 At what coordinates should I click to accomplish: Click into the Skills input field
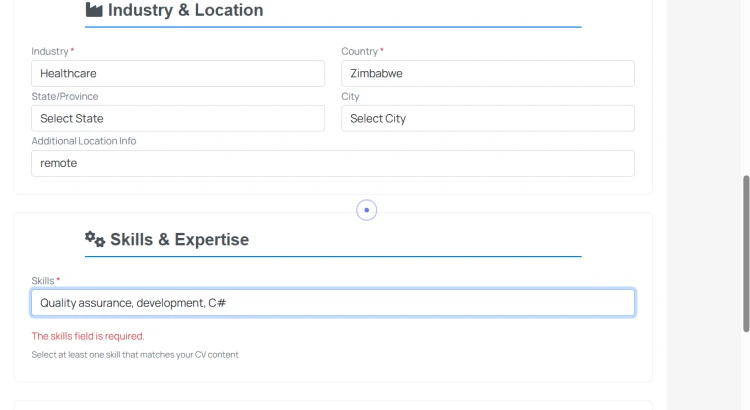coord(332,303)
